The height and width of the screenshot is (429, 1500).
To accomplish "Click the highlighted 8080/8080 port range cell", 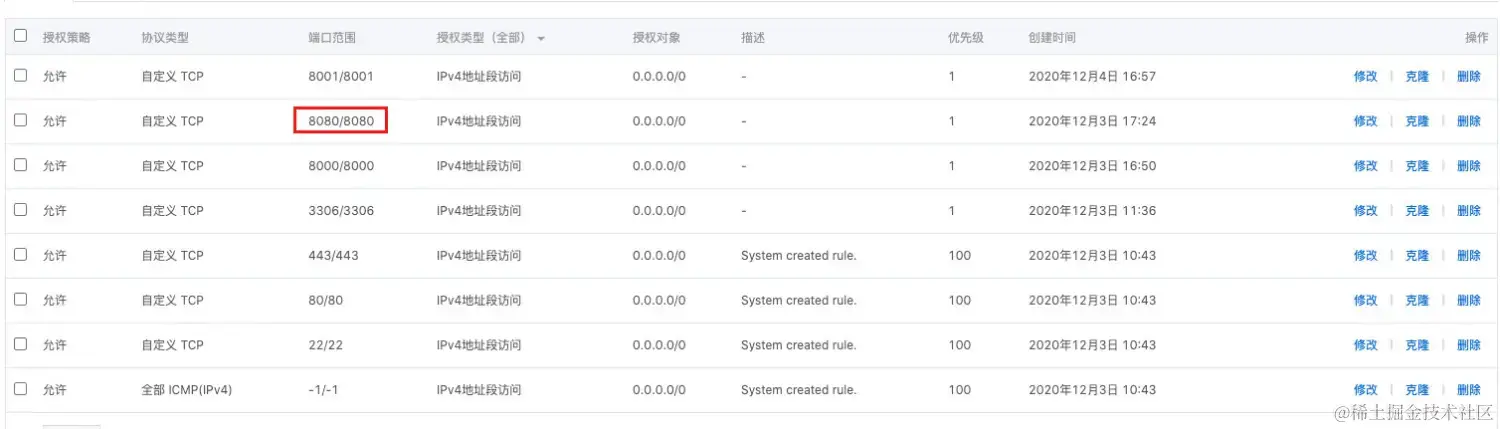I will tap(341, 121).
